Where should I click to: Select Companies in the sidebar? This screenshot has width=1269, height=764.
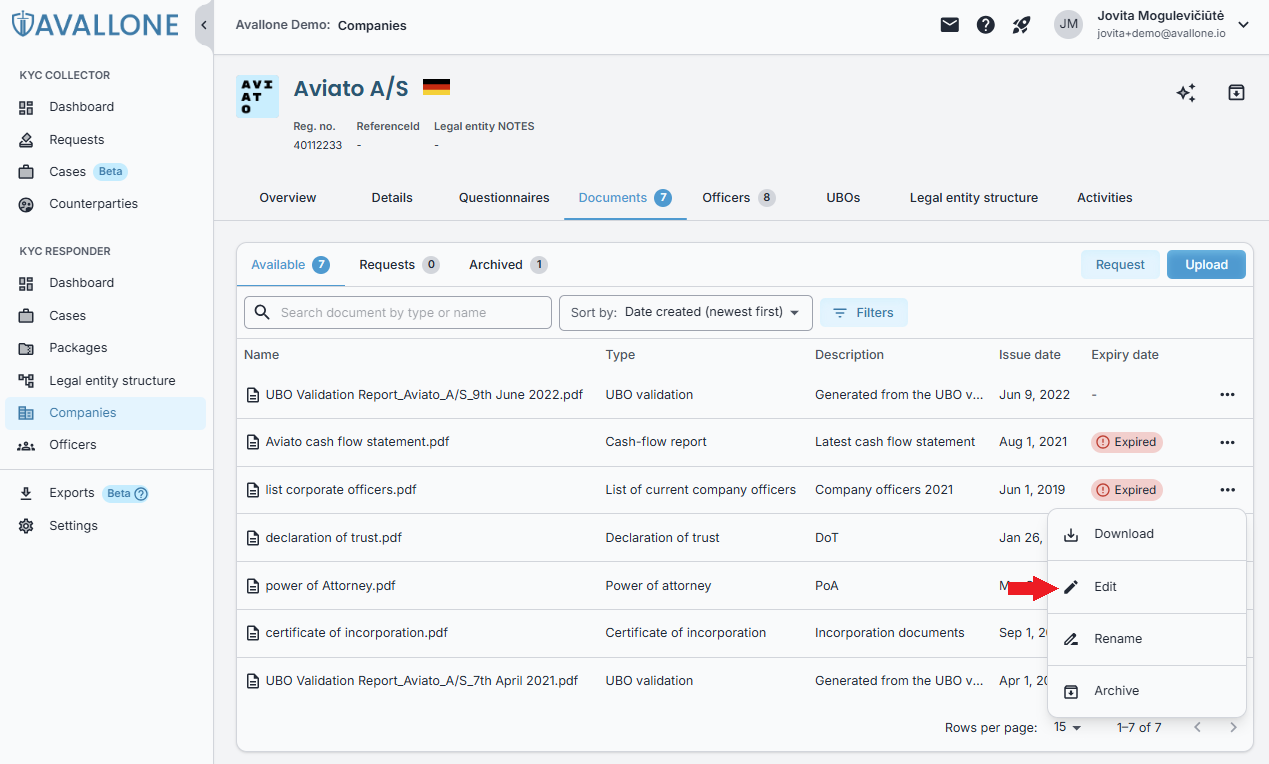pos(105,413)
